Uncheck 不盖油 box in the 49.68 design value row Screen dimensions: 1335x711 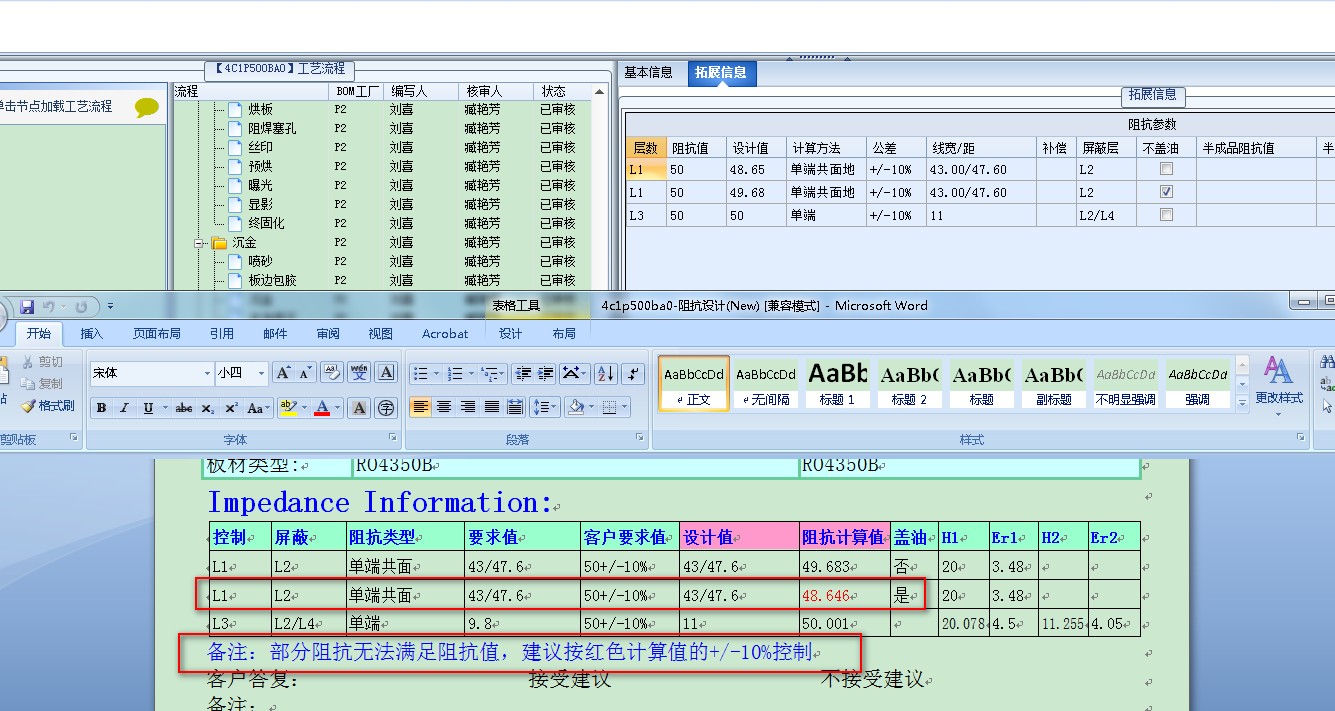click(1166, 192)
